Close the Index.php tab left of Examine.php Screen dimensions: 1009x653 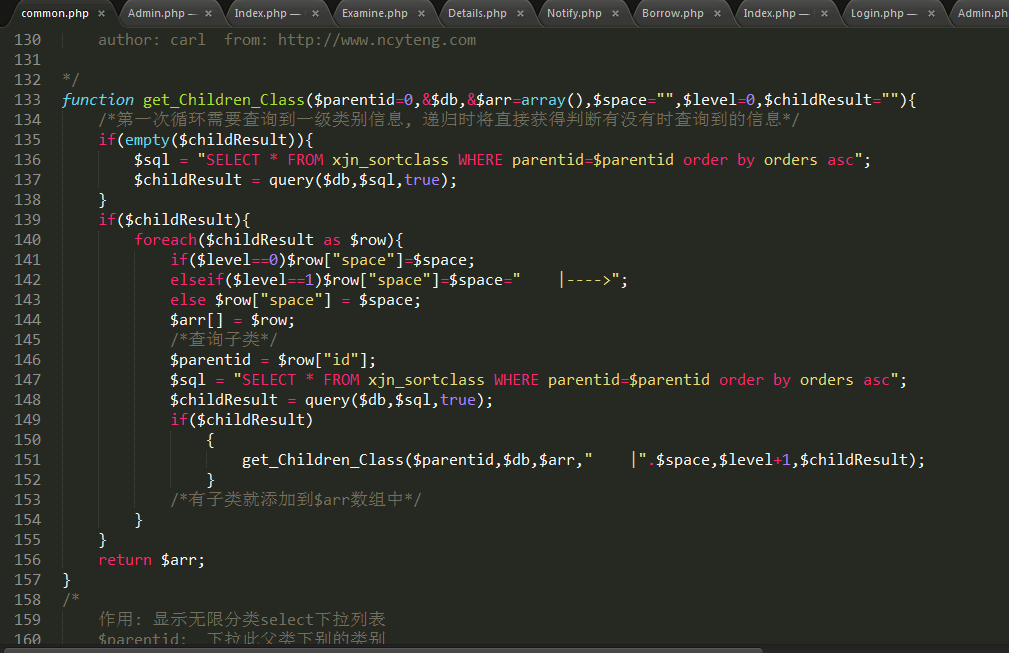(x=315, y=14)
